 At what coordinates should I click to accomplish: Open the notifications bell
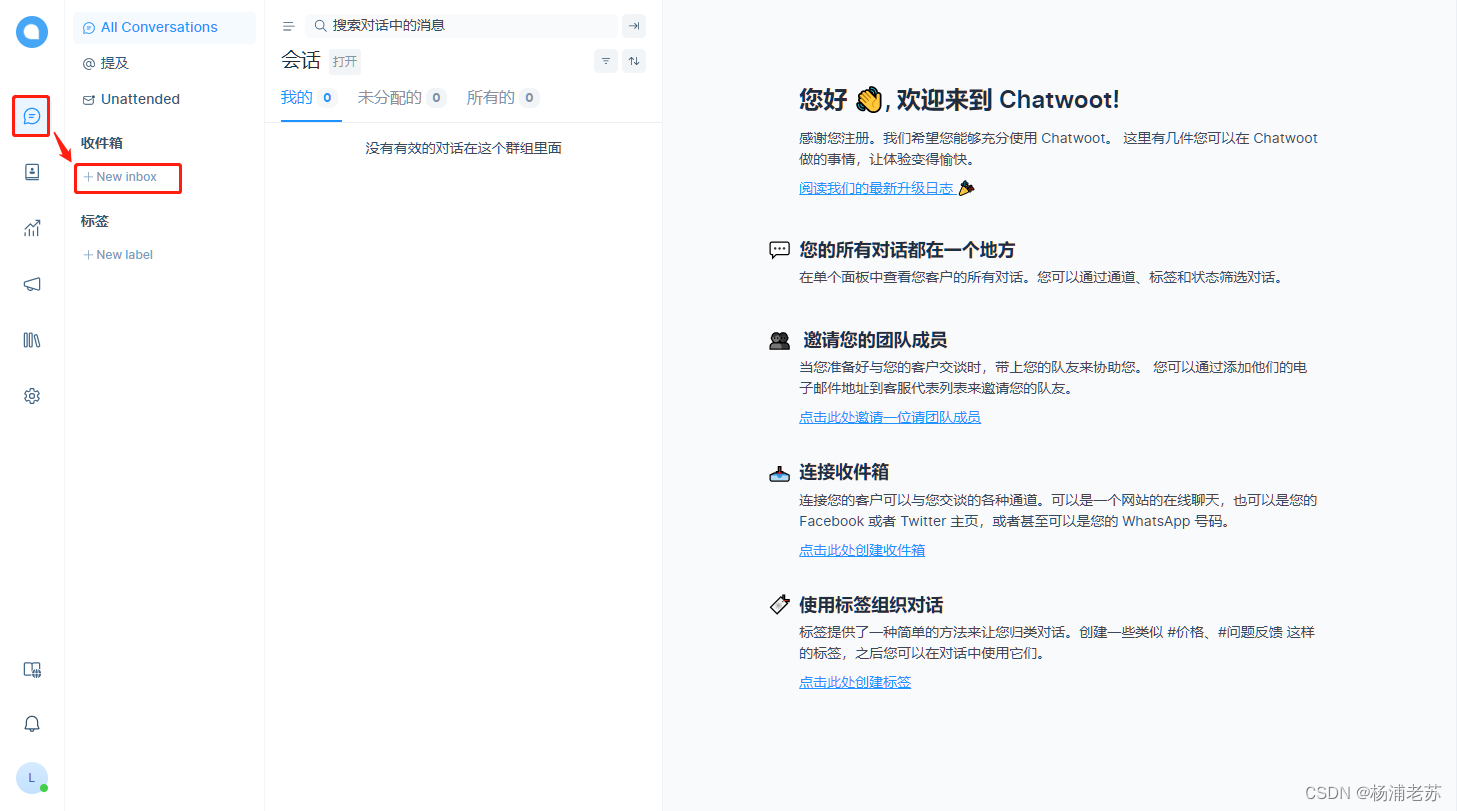coord(32,724)
